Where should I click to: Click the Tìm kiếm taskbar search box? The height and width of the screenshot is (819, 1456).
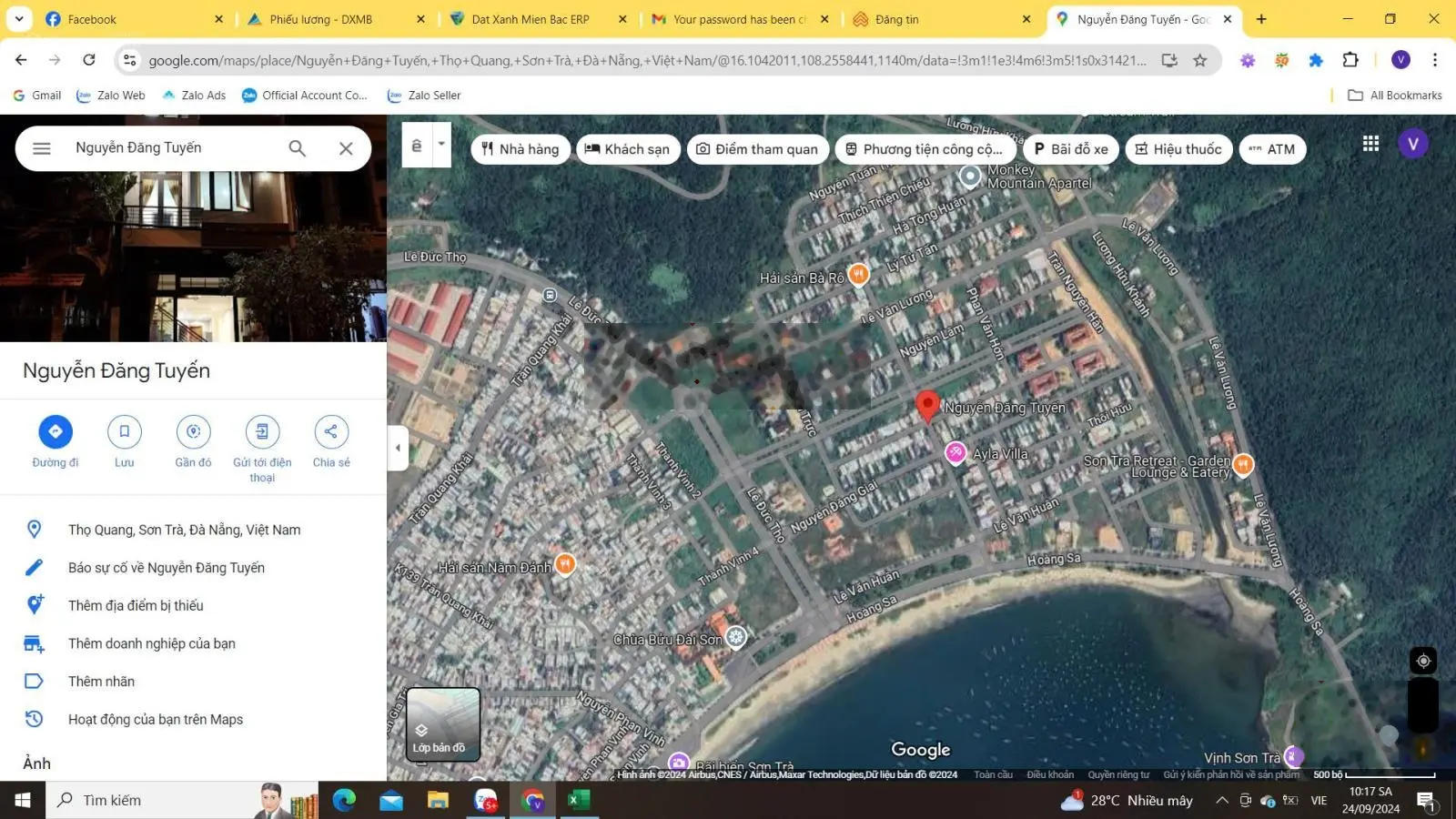click(182, 801)
